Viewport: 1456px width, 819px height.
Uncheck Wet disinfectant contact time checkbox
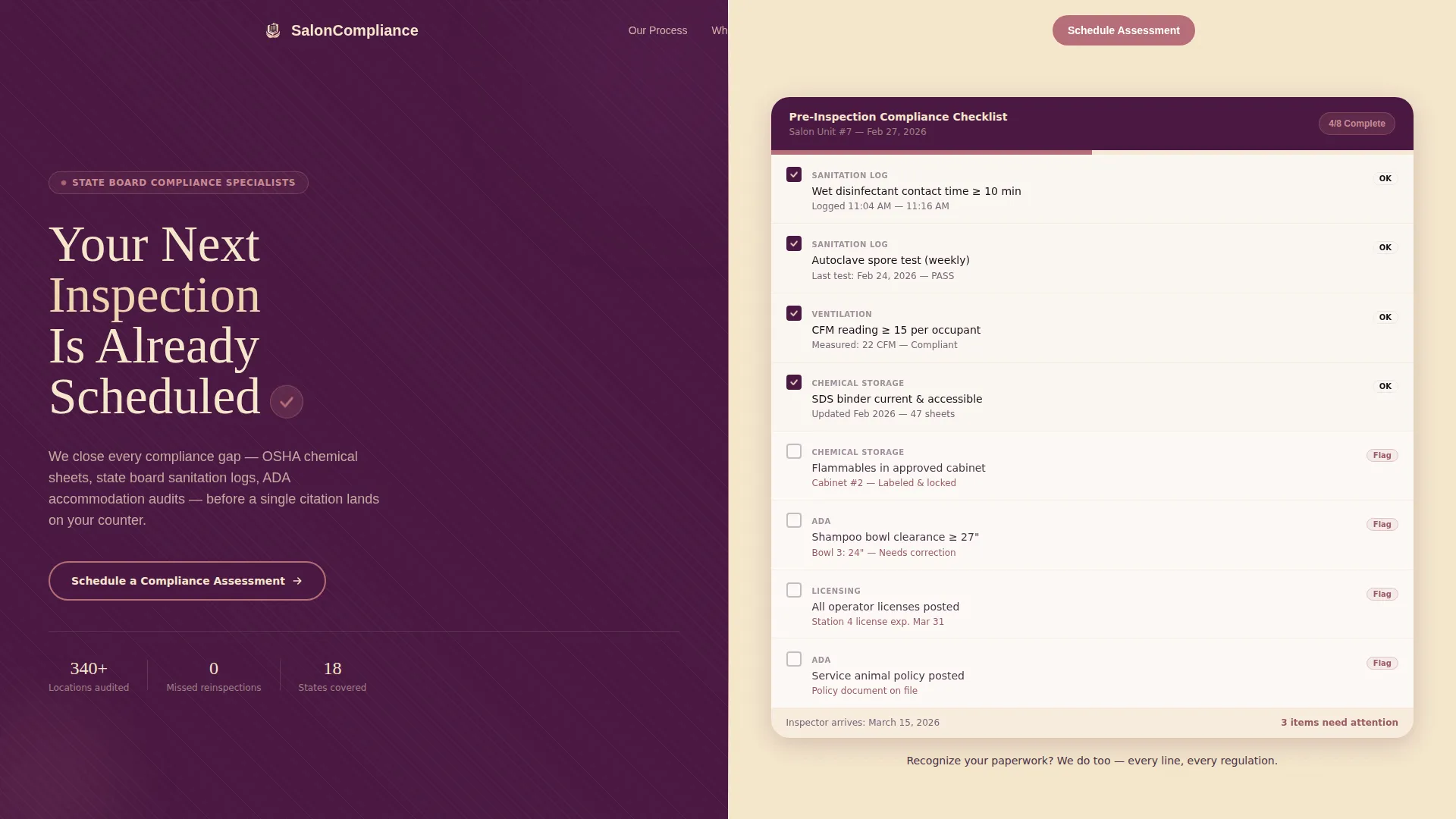pyautogui.click(x=794, y=174)
